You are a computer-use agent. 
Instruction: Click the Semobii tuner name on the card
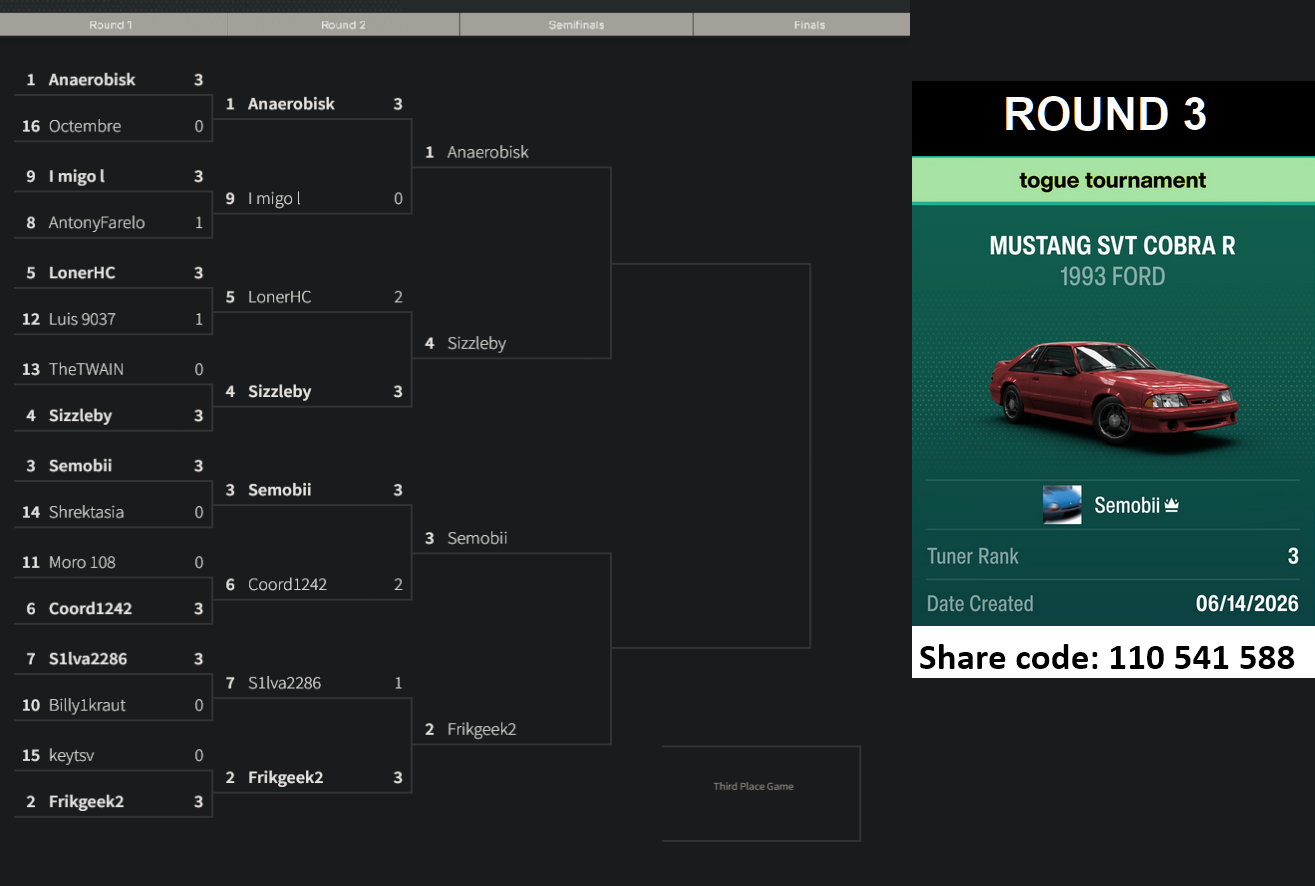coord(1127,505)
